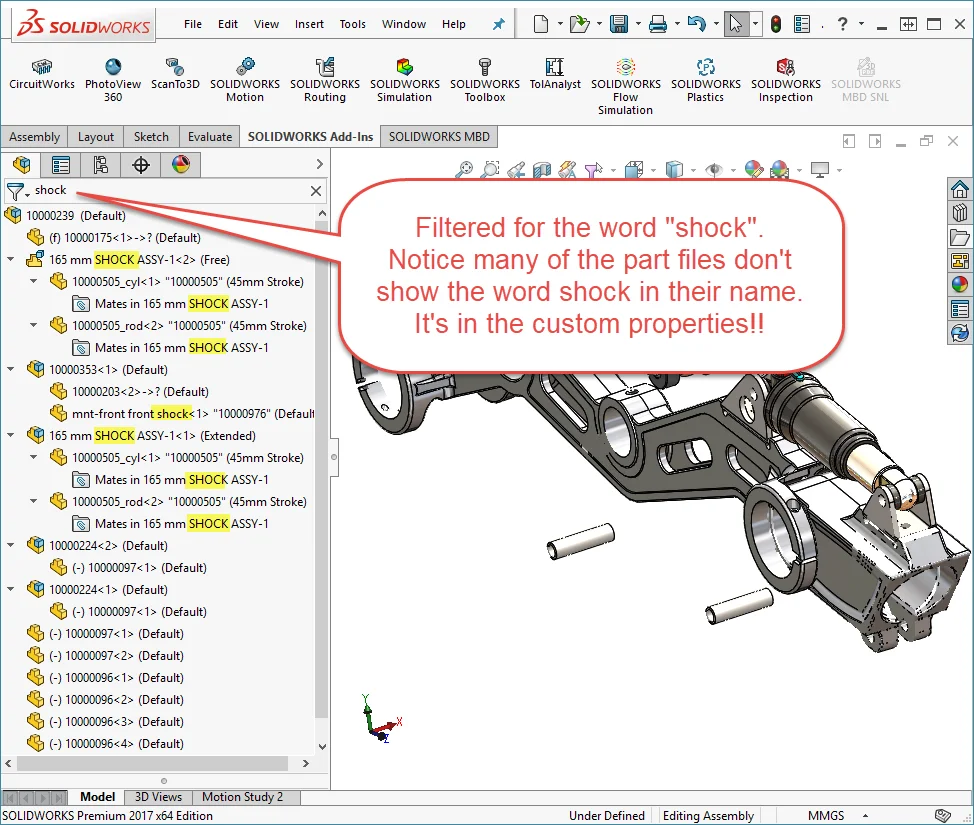Open the filter funnel dropdown
Viewport: 974px width, 825px height.
tap(17, 191)
